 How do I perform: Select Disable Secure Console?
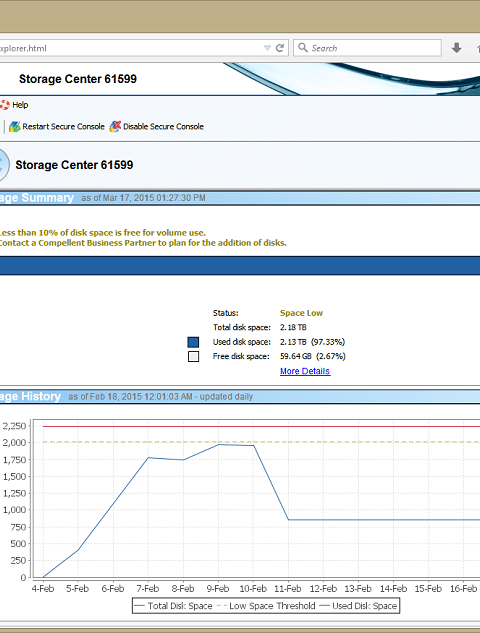[x=163, y=127]
